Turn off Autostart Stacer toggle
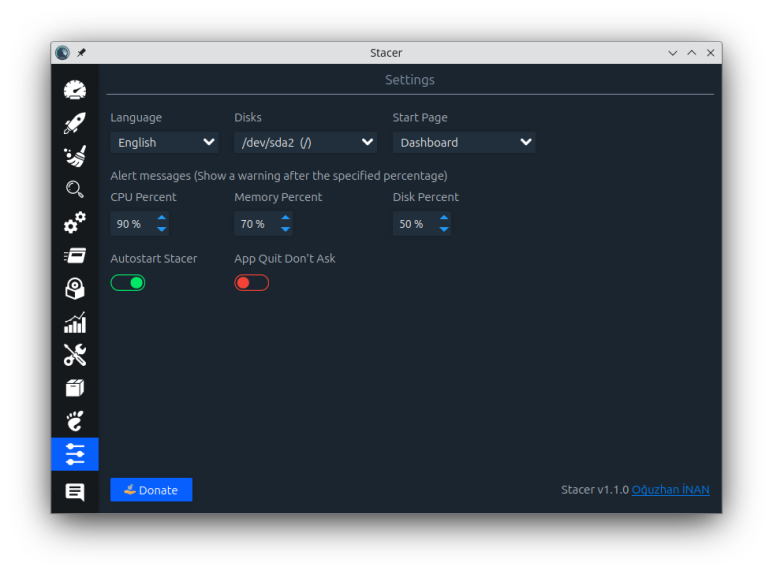Screen dimensions: 773x574 128,283
